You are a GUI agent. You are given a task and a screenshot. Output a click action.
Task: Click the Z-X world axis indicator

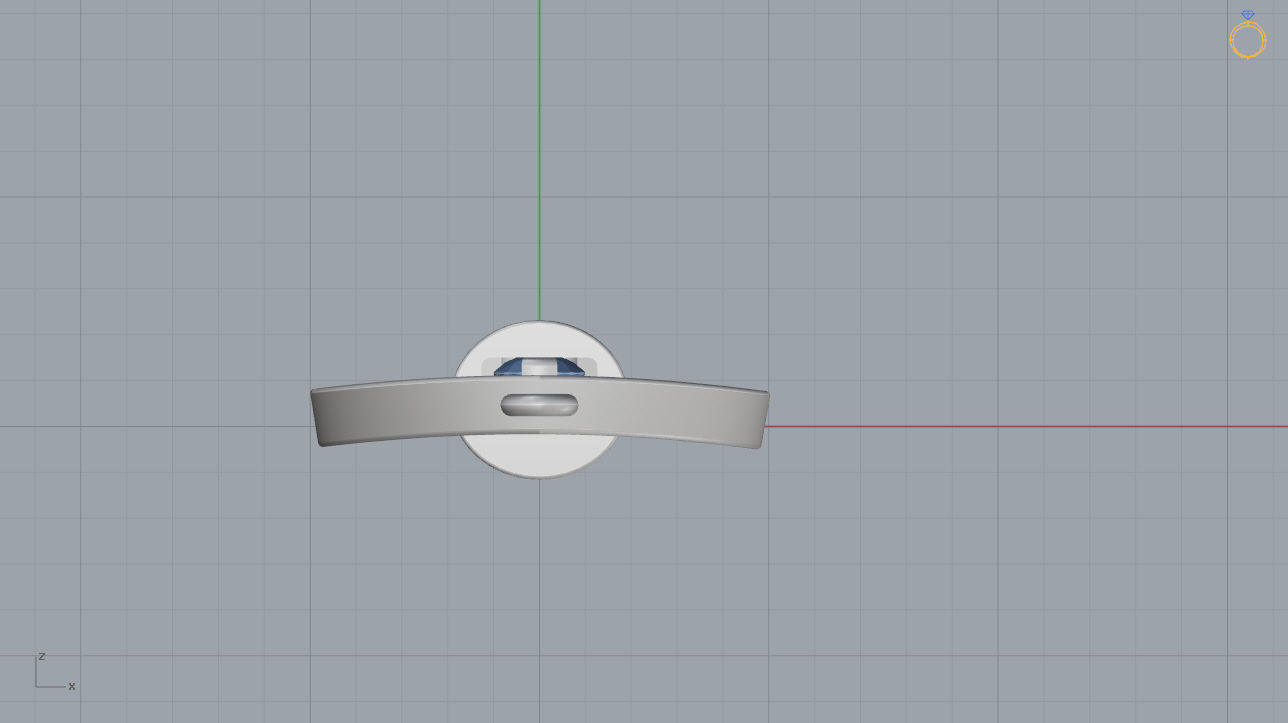(x=55, y=672)
